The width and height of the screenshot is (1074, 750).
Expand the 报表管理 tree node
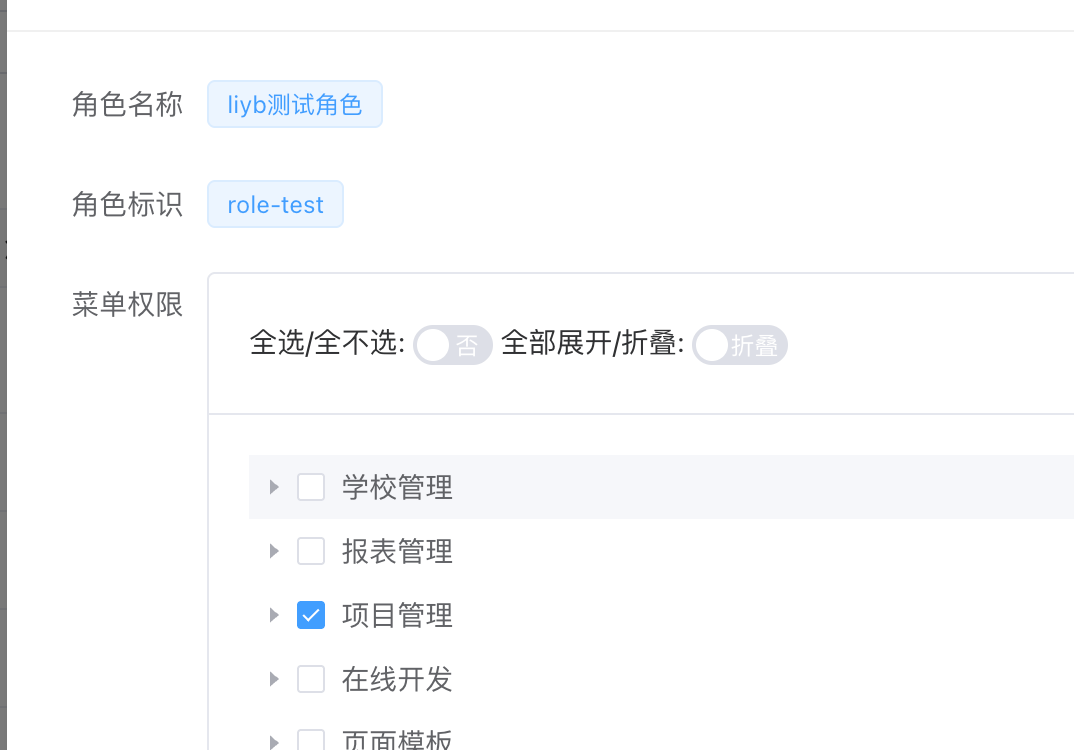tap(274, 551)
